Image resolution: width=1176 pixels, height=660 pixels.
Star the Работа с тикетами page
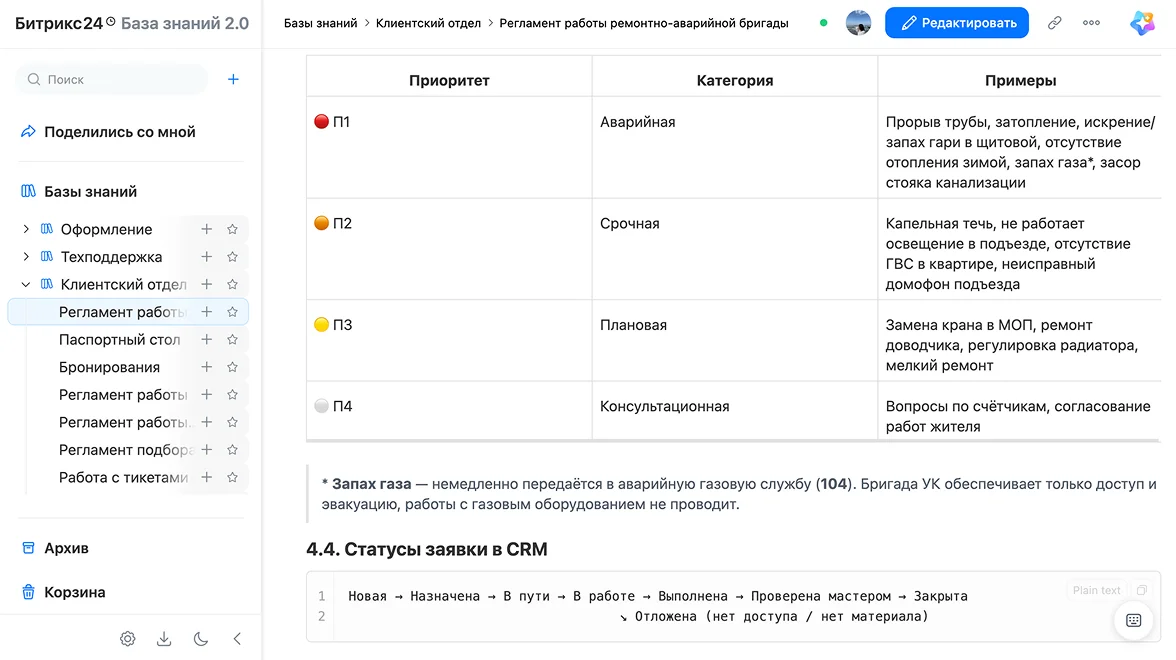[232, 477]
